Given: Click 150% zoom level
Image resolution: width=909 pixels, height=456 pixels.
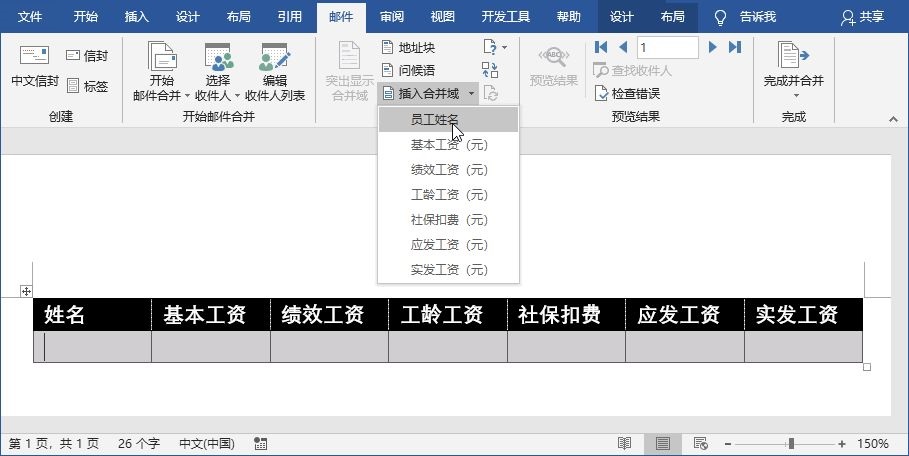Looking at the screenshot, I should point(872,444).
